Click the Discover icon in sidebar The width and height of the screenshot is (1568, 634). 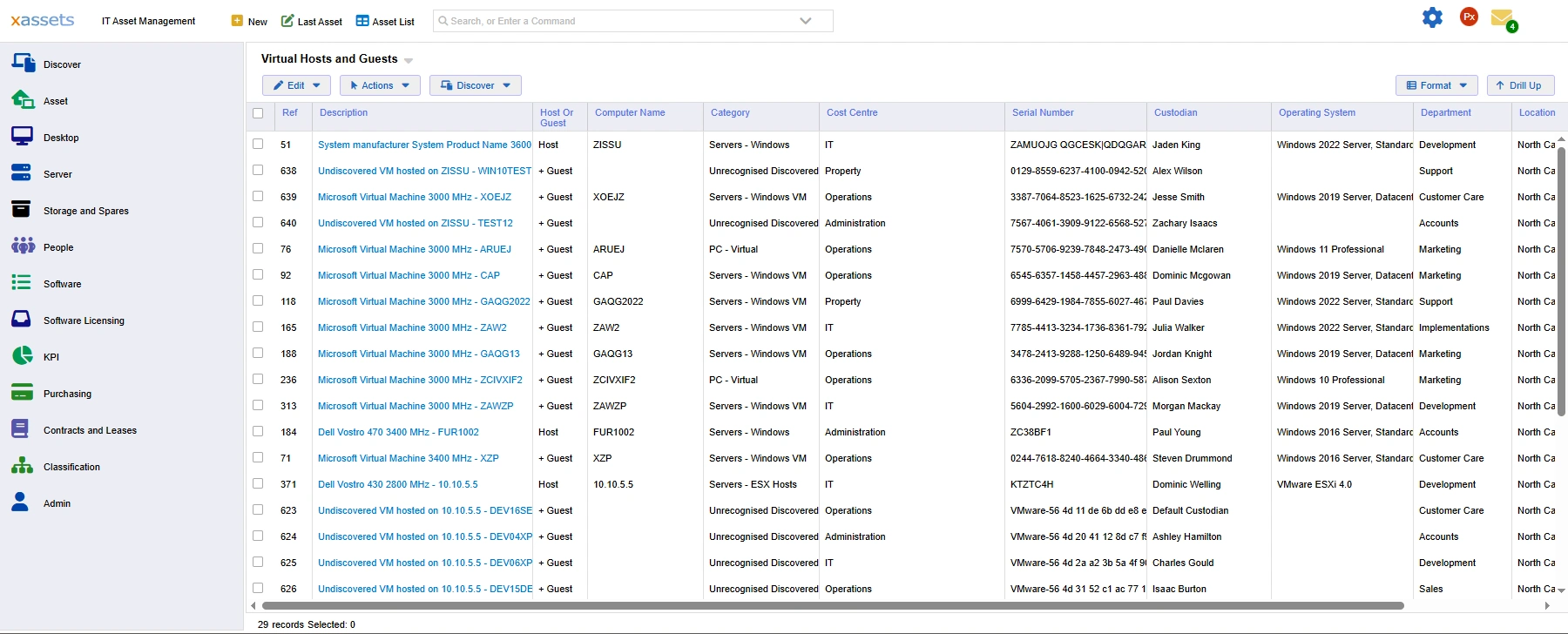[23, 63]
